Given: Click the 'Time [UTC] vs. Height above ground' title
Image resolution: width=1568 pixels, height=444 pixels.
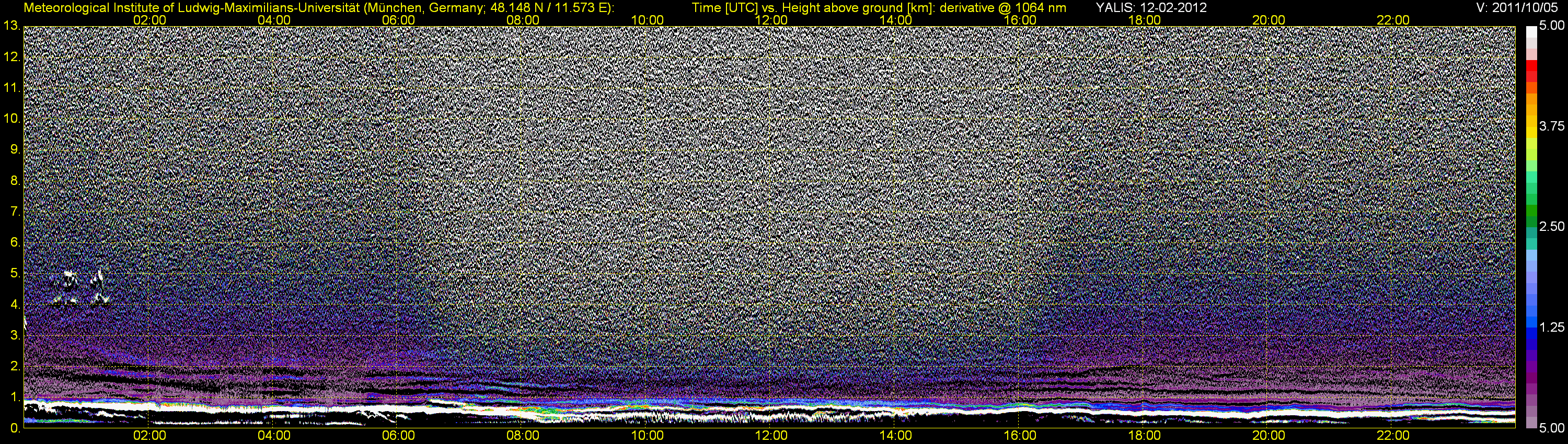Looking at the screenshot, I should point(879,8).
